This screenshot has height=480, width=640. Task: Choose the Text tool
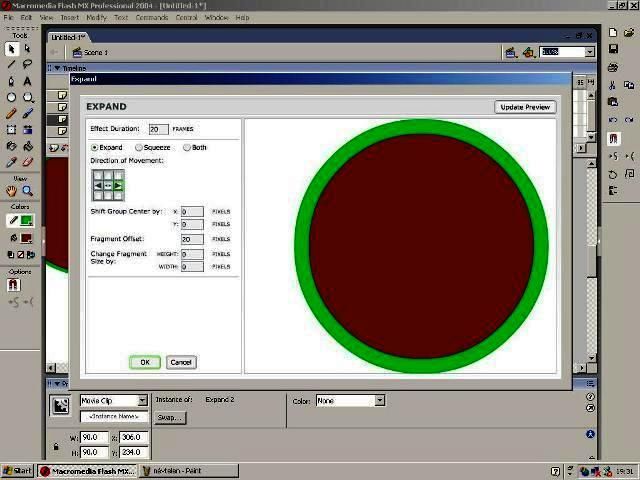(27, 81)
